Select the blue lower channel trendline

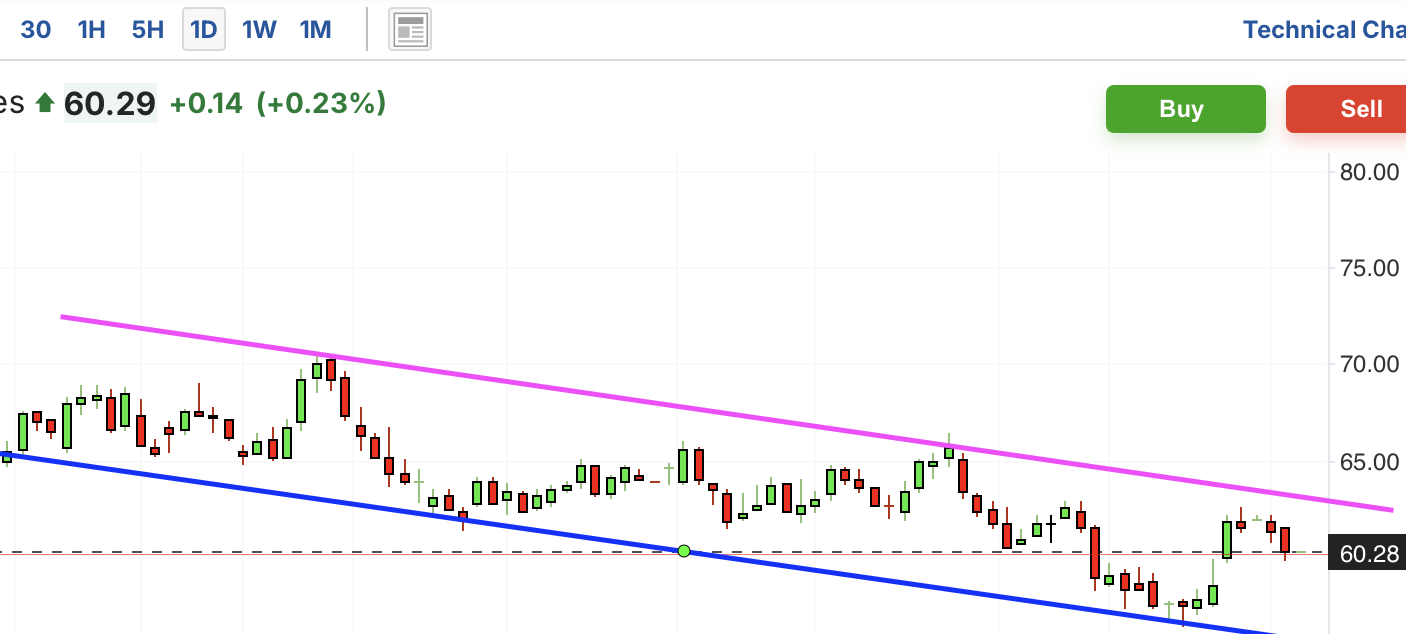point(640,544)
